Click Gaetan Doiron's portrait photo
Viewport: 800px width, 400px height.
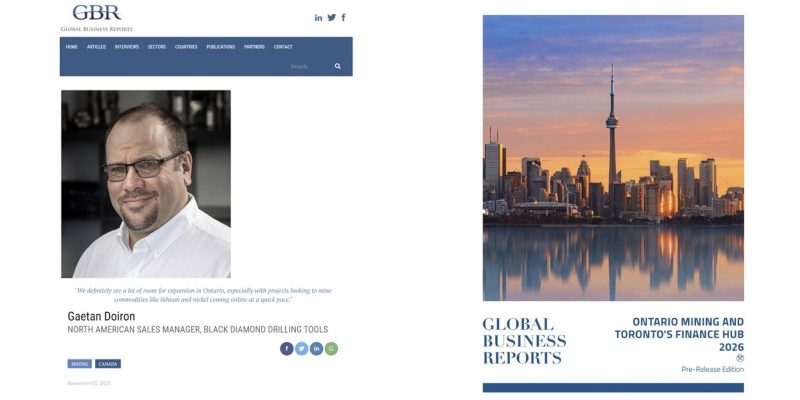[146, 184]
